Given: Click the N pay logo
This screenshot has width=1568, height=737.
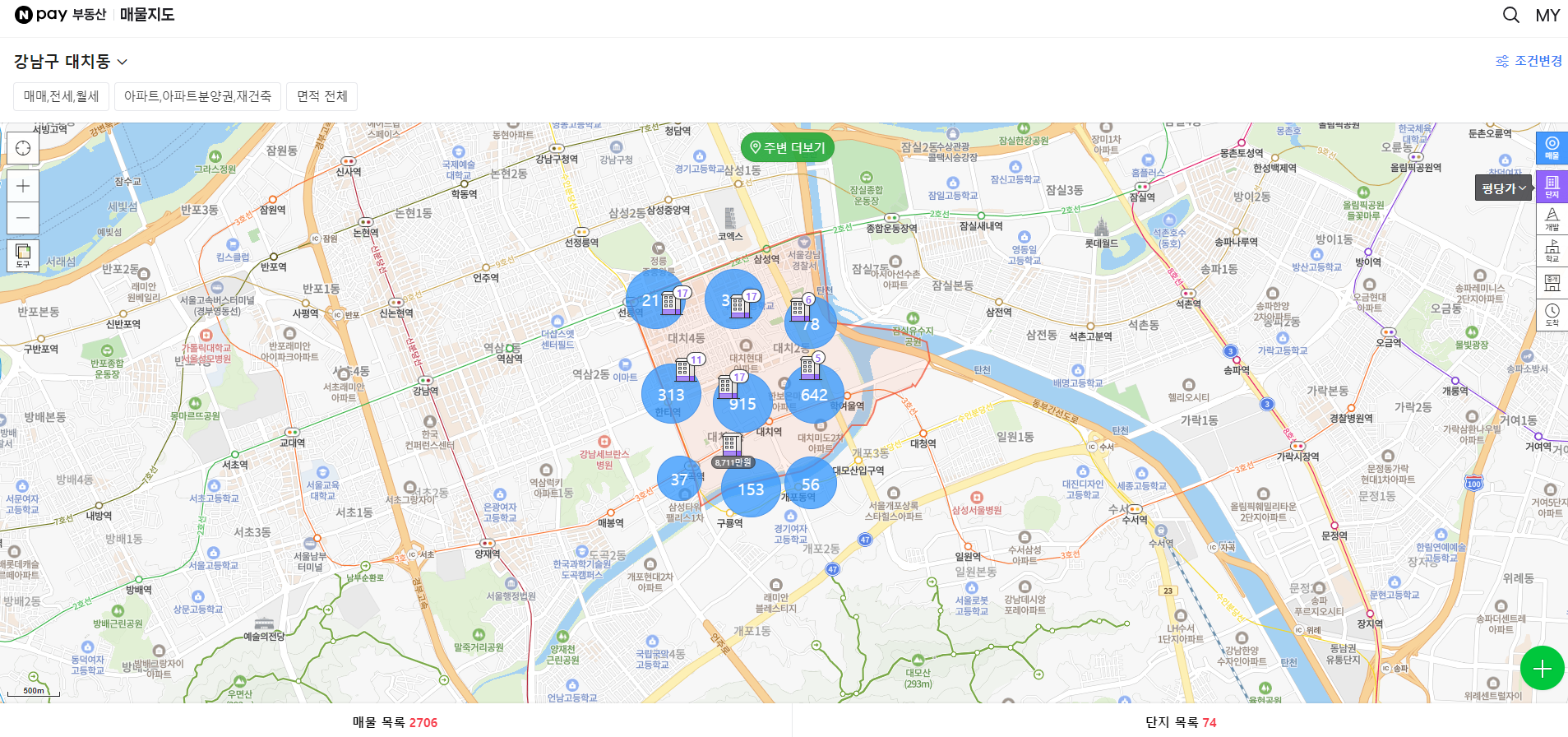Looking at the screenshot, I should (x=41, y=15).
